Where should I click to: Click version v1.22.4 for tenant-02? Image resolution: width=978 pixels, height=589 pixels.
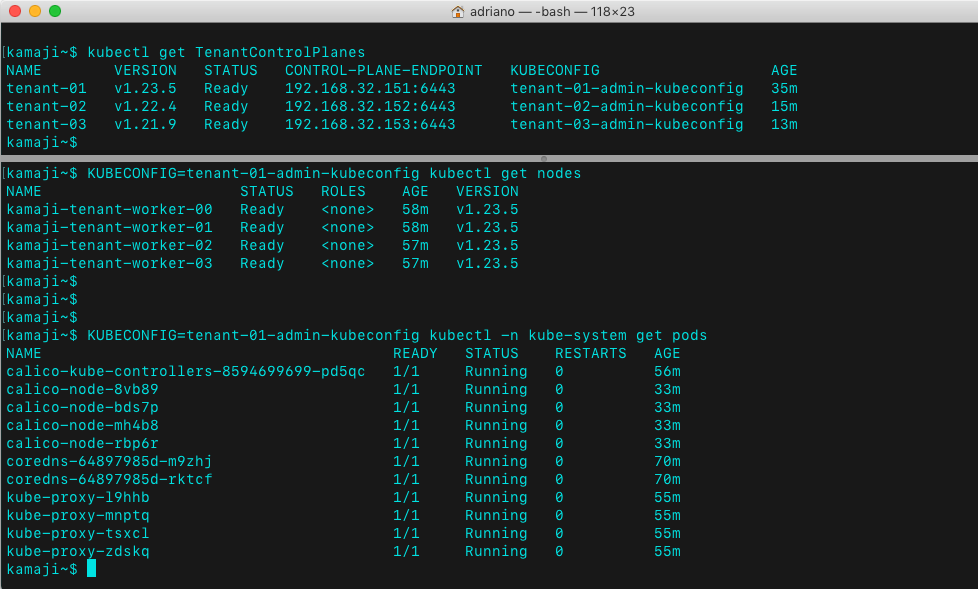(145, 107)
